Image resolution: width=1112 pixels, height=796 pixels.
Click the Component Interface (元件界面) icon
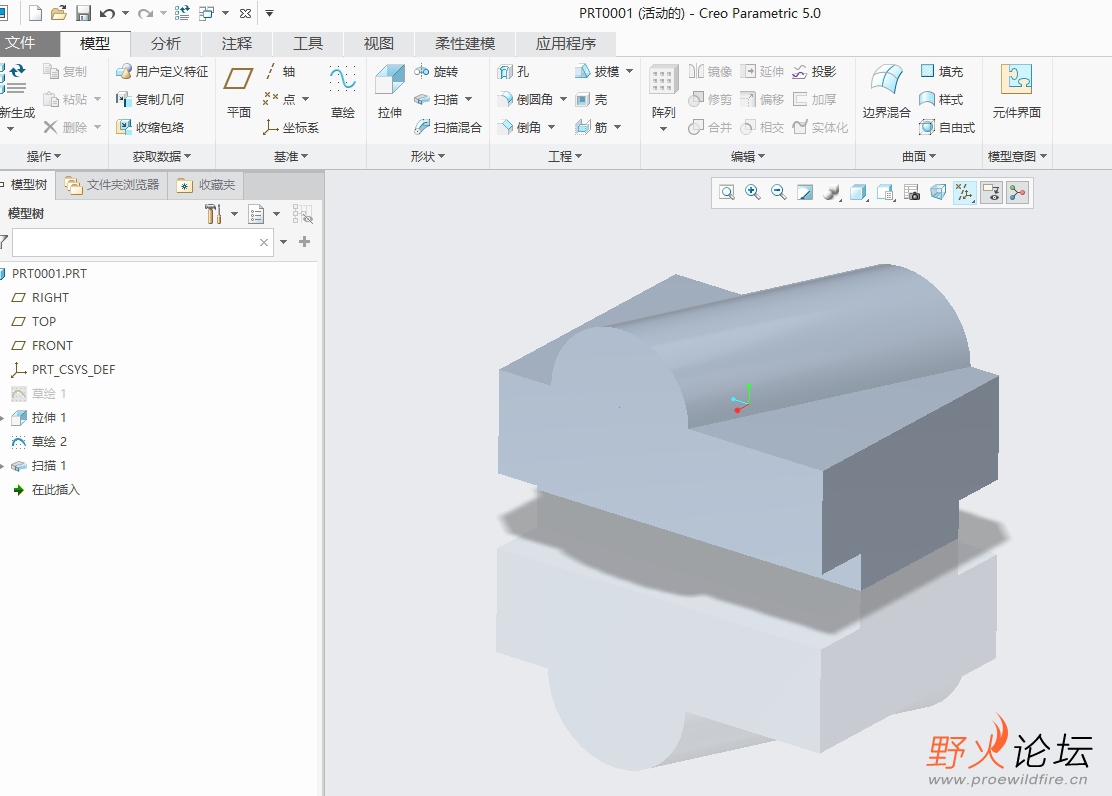[x=1016, y=92]
